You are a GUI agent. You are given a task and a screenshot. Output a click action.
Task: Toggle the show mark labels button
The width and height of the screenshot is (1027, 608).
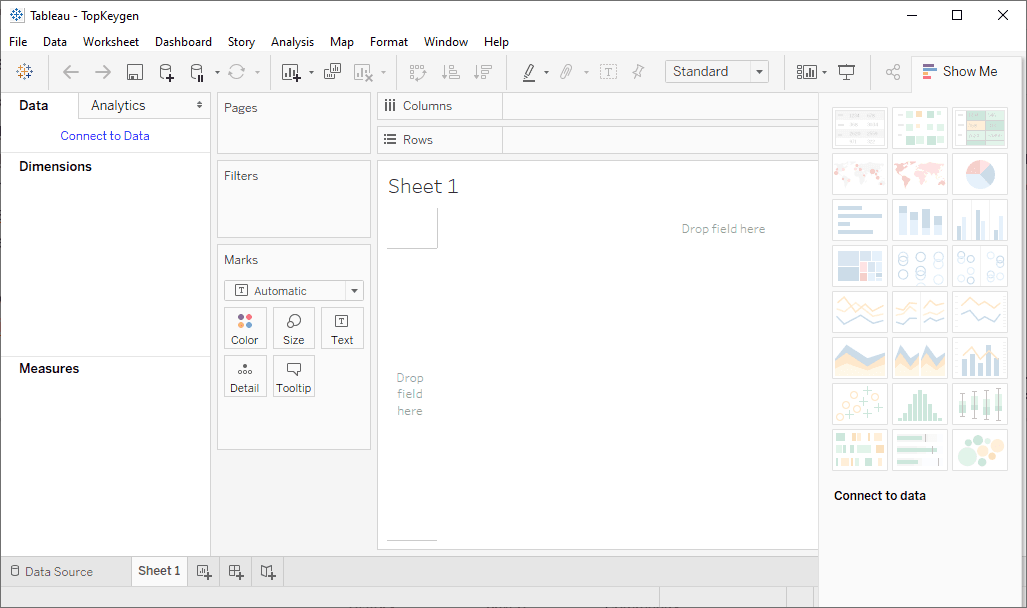608,71
